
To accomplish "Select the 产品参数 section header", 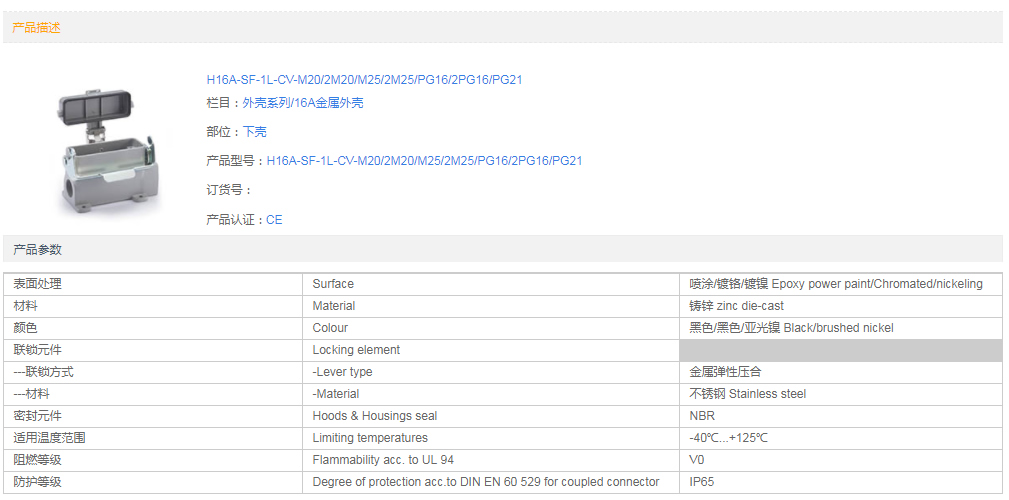I will 36,249.
